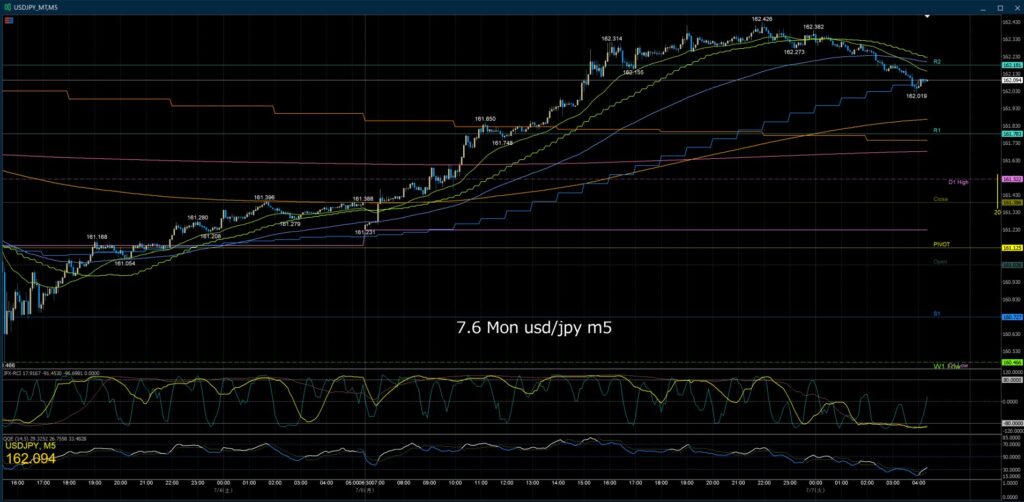Image resolution: width=1024 pixels, height=502 pixels.
Task: Maximize the USDJPY chart window
Action: point(1000,7)
